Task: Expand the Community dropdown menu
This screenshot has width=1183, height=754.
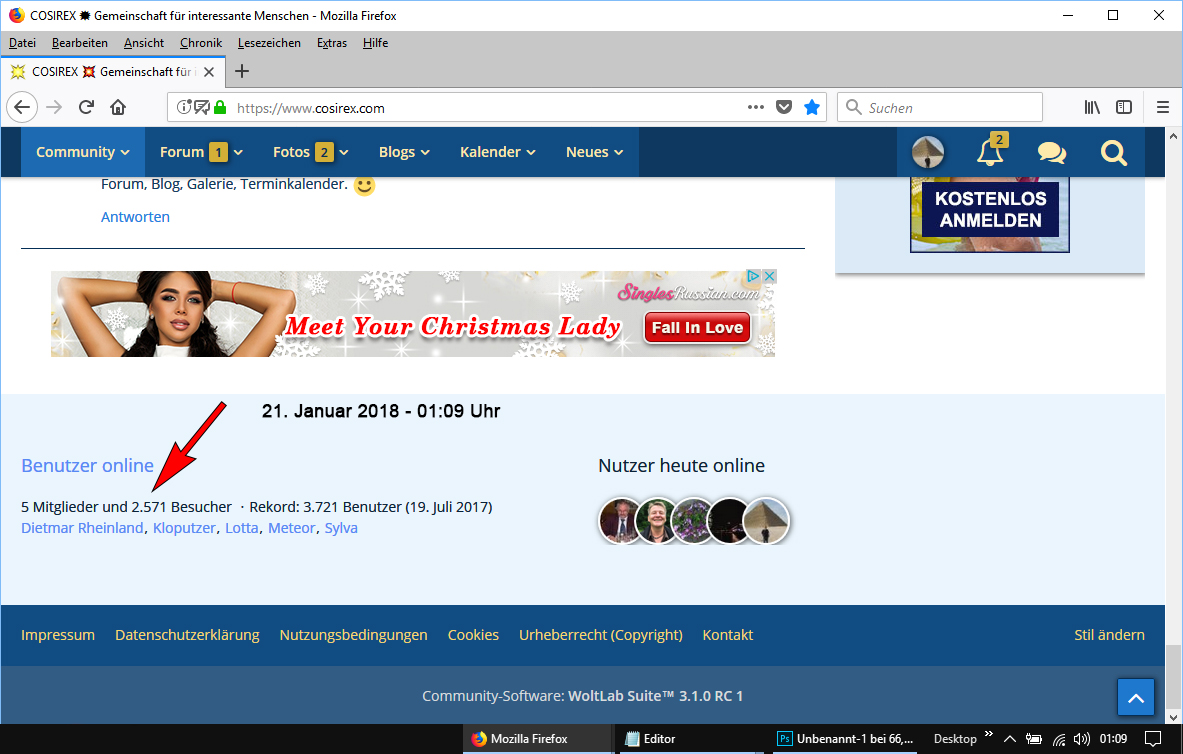Action: [x=83, y=152]
